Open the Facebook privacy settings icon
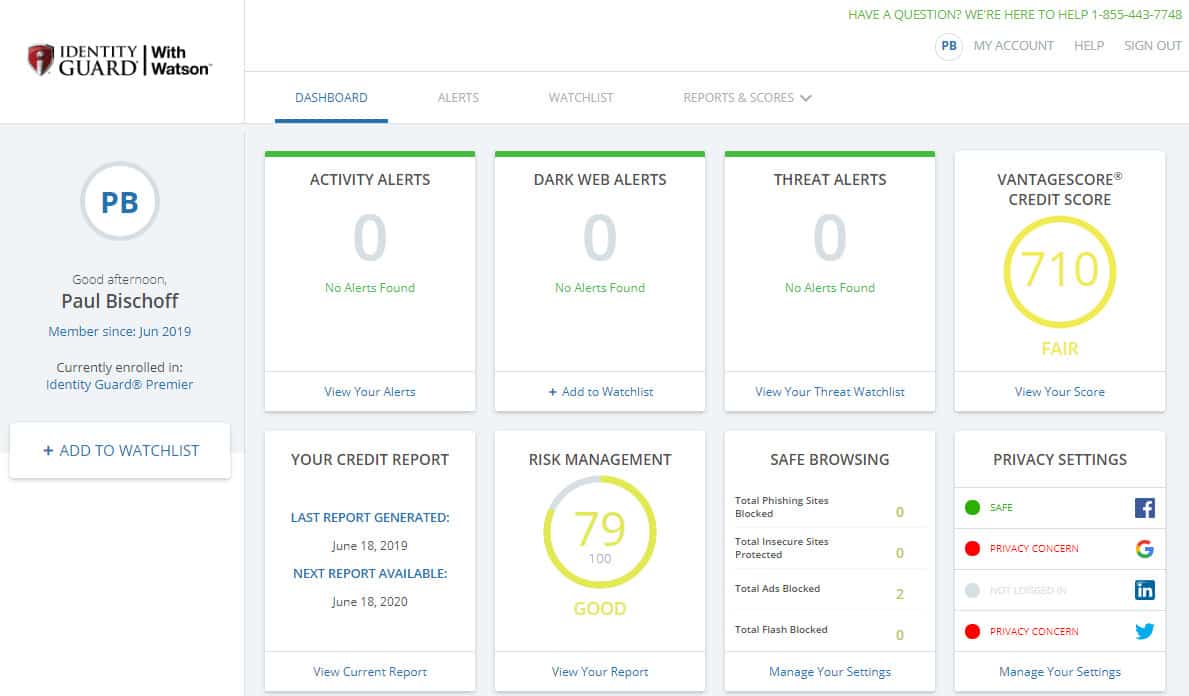 [x=1144, y=507]
